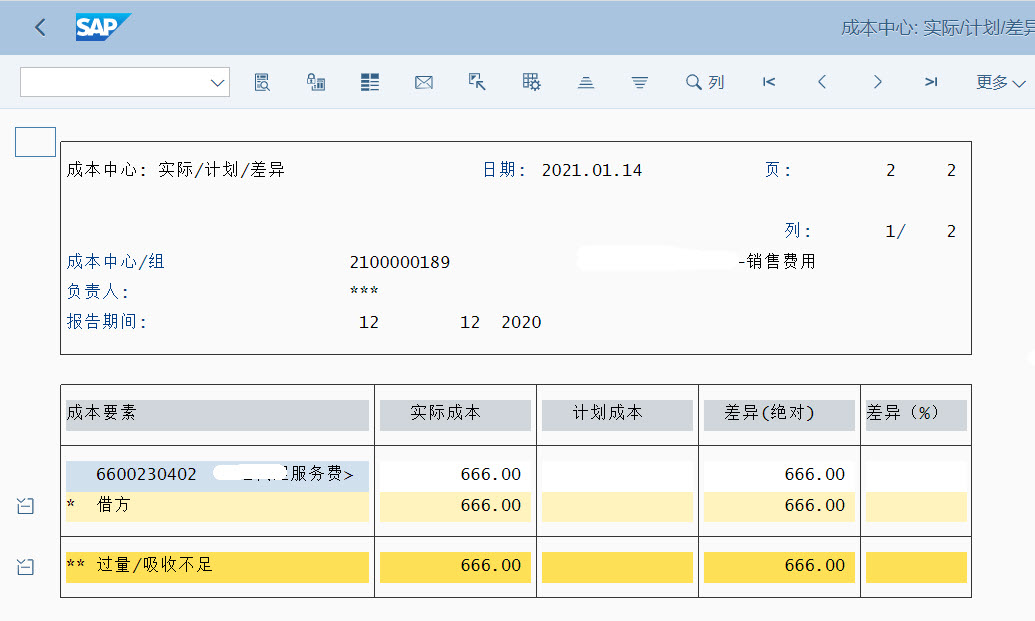Go to previous column with arrow

click(x=823, y=82)
